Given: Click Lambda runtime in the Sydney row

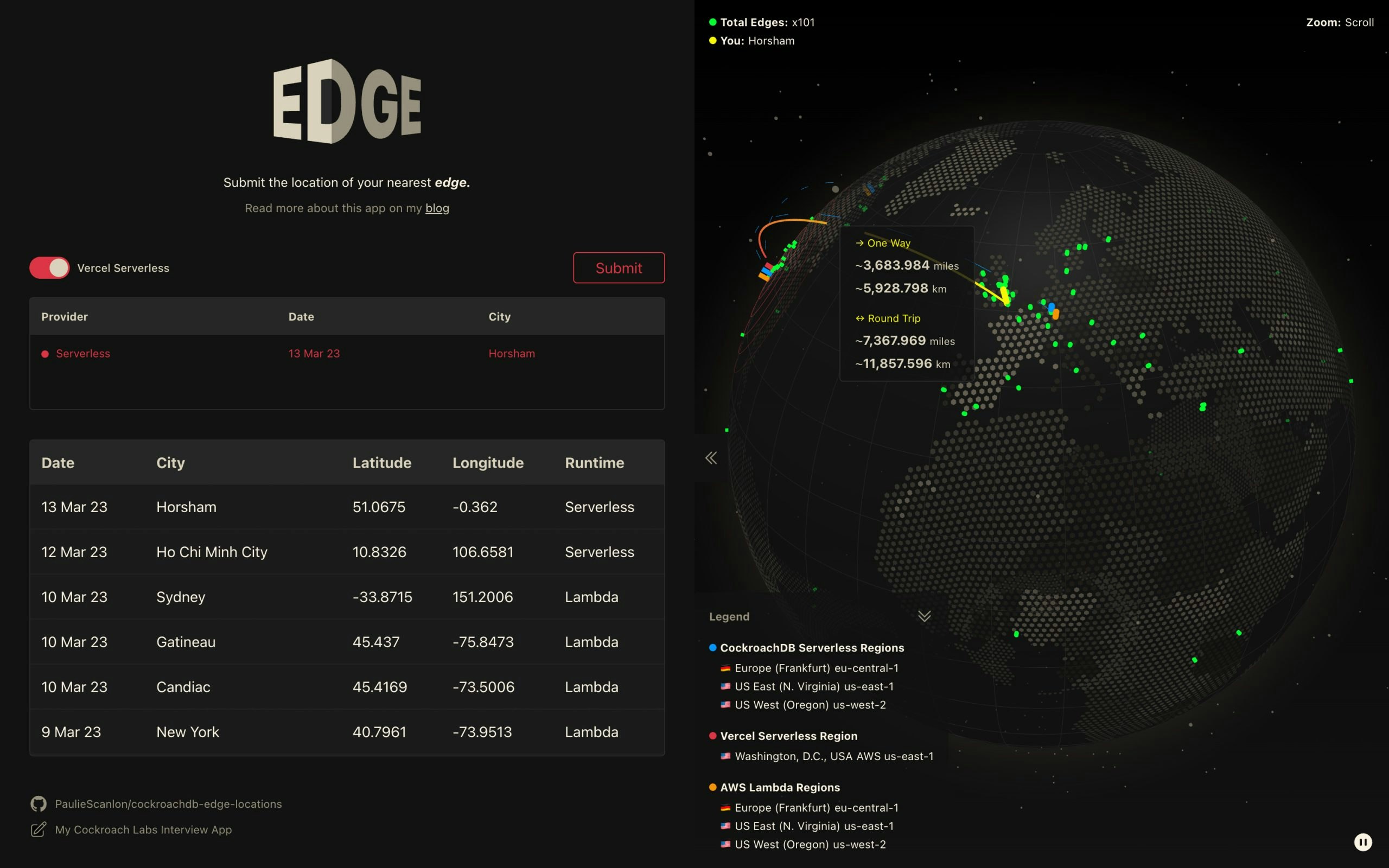Looking at the screenshot, I should (x=591, y=597).
